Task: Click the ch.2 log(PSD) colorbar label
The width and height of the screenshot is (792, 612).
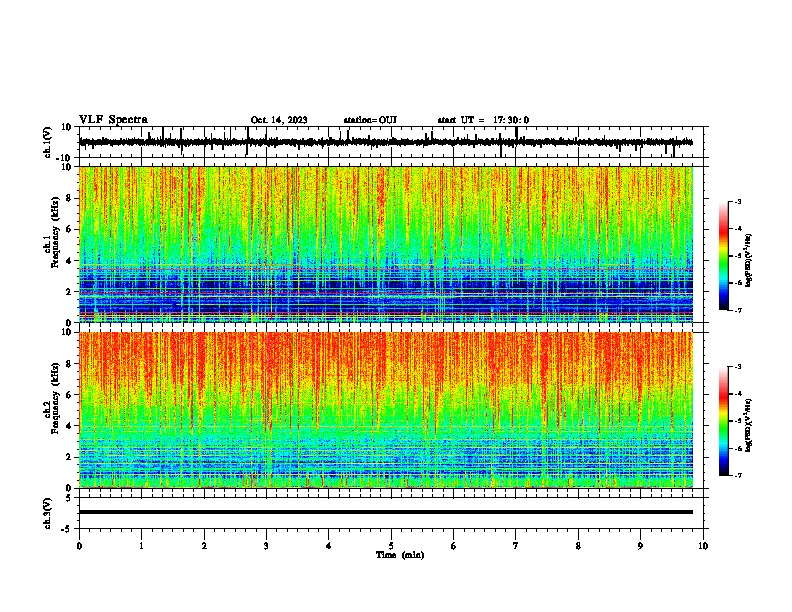Action: (x=749, y=425)
